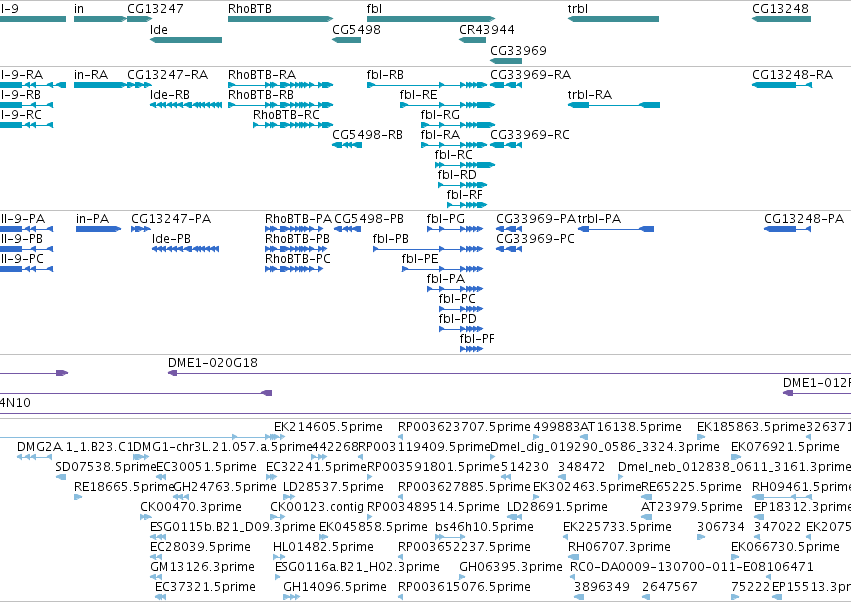This screenshot has height=602, width=851.
Task: Click EST CK00123.contig label
Action: 317,507
